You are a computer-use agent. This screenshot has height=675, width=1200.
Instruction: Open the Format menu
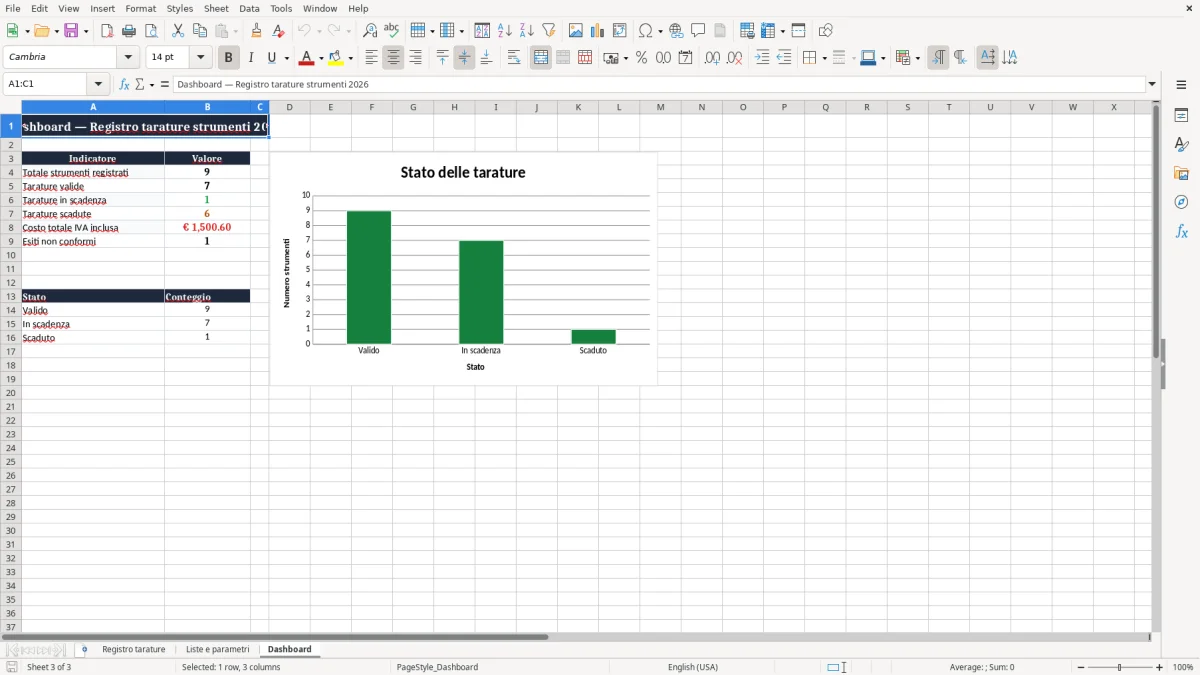[x=141, y=8]
